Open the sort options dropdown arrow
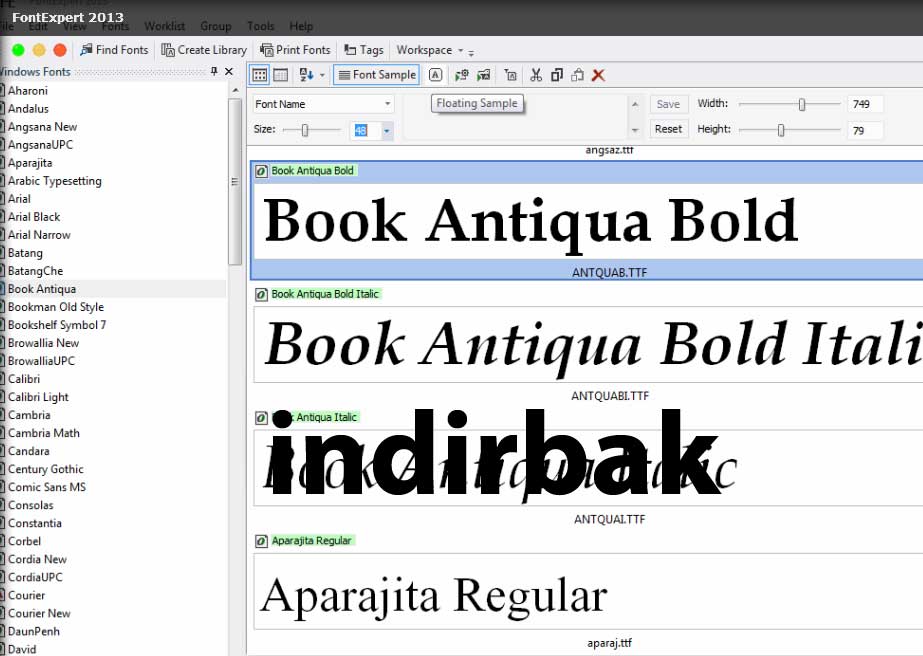This screenshot has width=923, height=656. click(x=322, y=75)
